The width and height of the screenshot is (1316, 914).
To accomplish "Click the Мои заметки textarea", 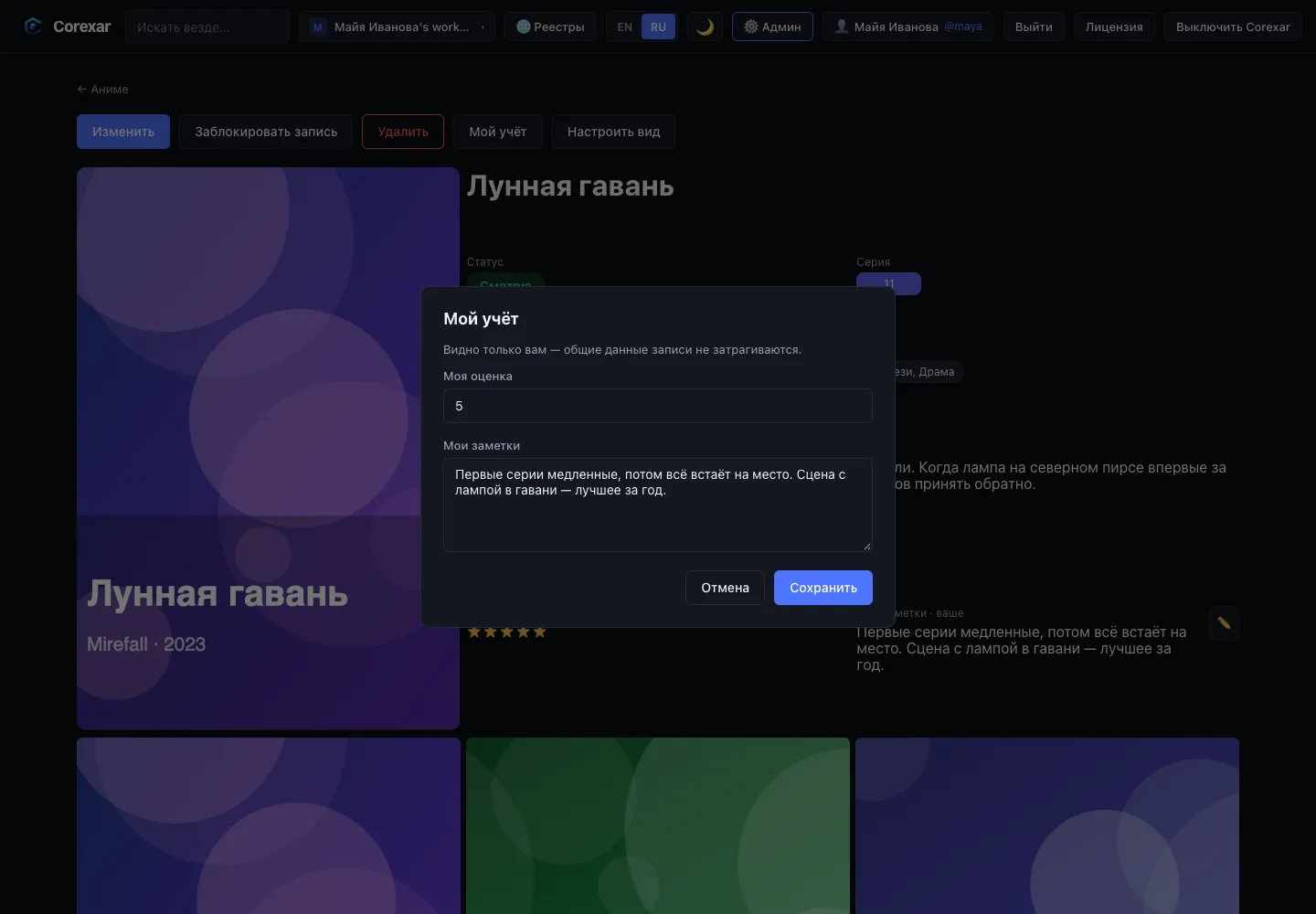I will pyautogui.click(x=658, y=505).
